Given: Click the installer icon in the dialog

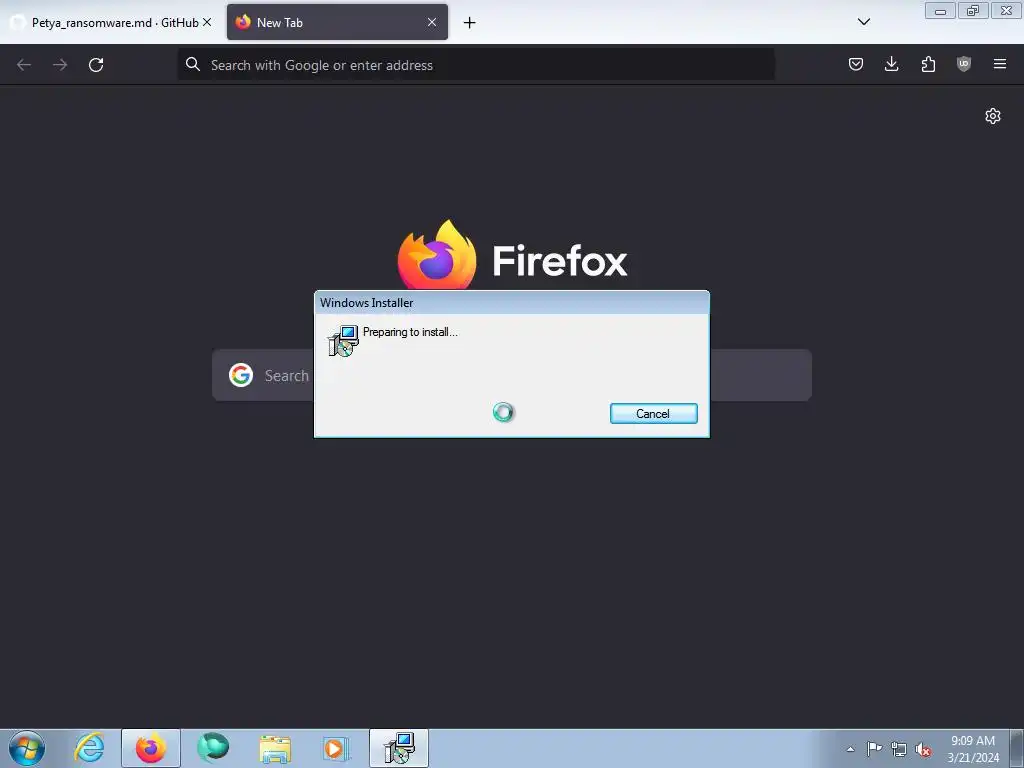Looking at the screenshot, I should [343, 341].
